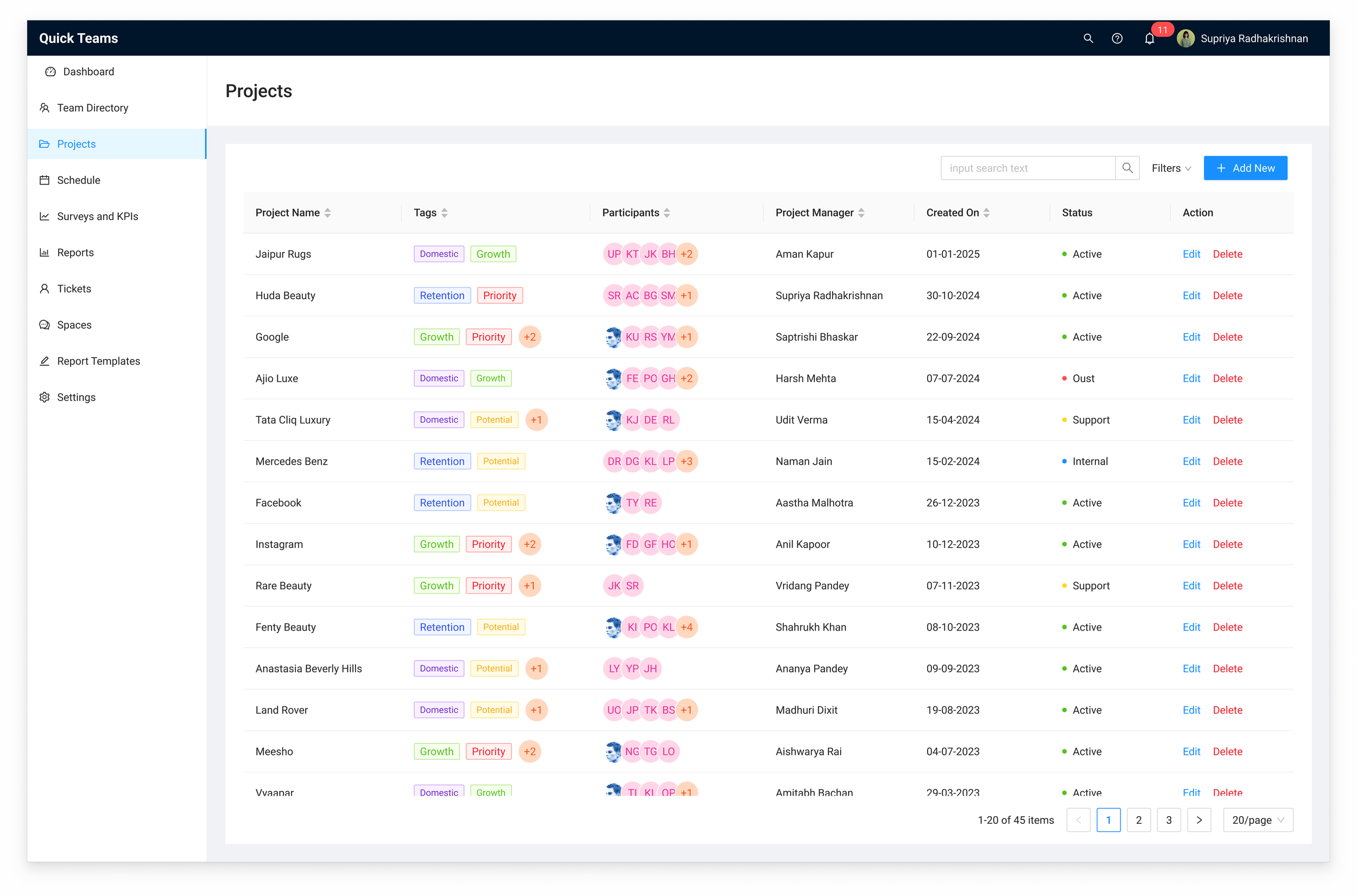This screenshot has width=1357, height=896.
Task: Click Supriya Radhakrishnan's profile avatar
Action: (1185, 39)
